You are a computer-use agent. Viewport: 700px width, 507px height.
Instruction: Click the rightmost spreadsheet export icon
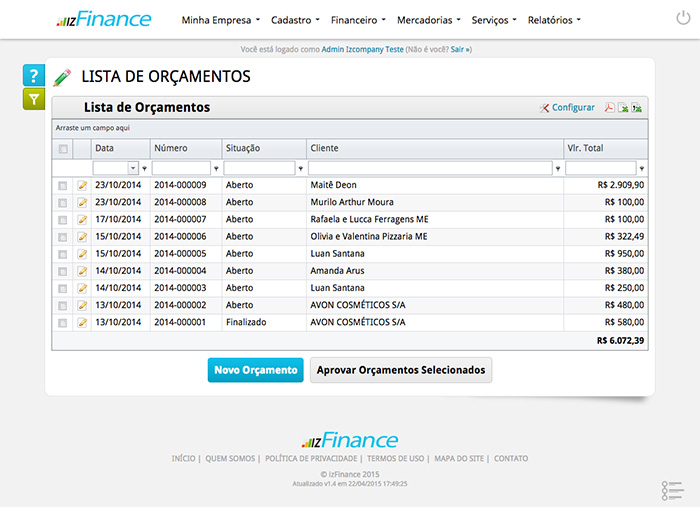[x=636, y=108]
